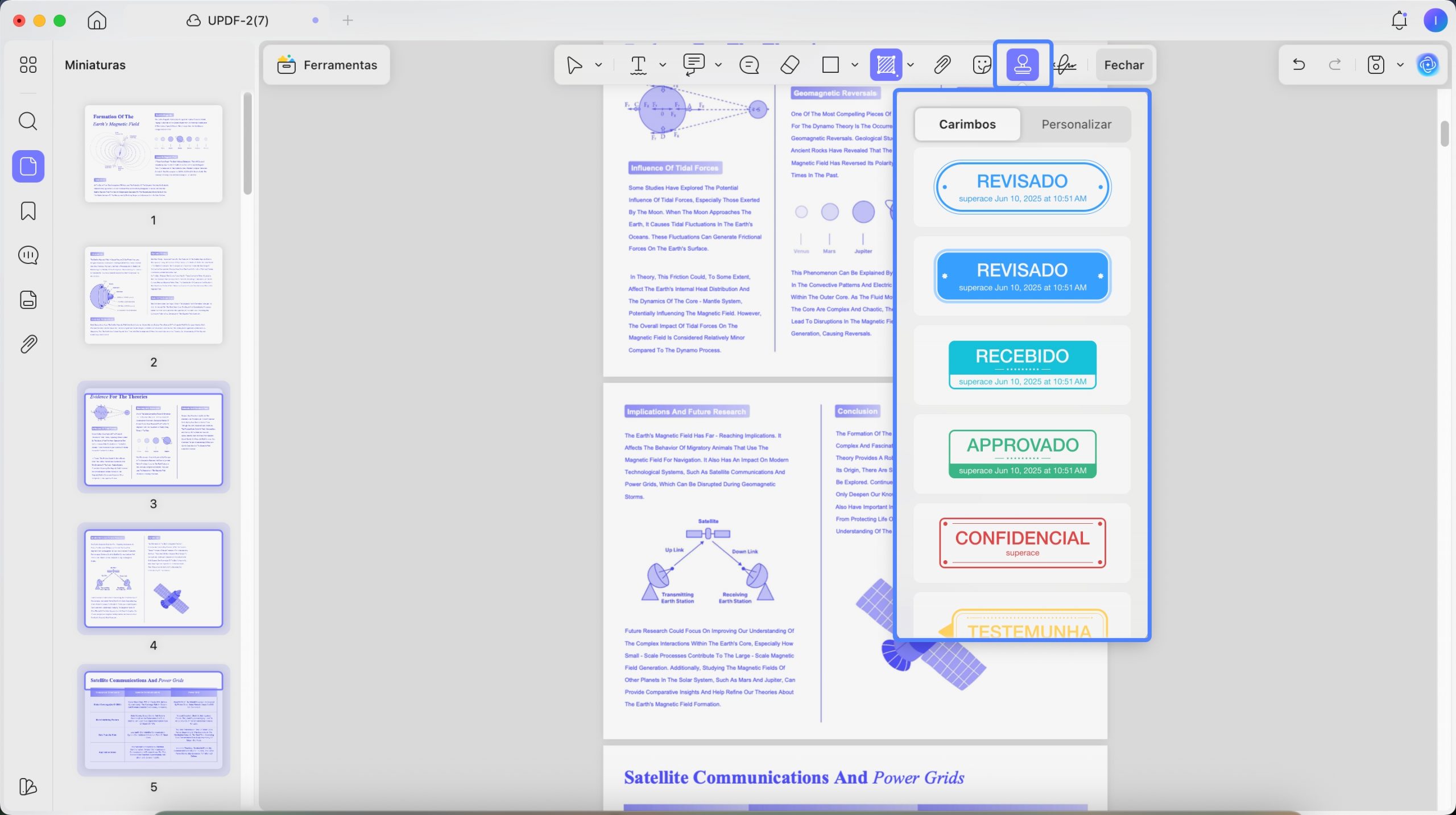Open the thumbnails grid view icon
Screen dimensions: 1456x815
point(28,65)
